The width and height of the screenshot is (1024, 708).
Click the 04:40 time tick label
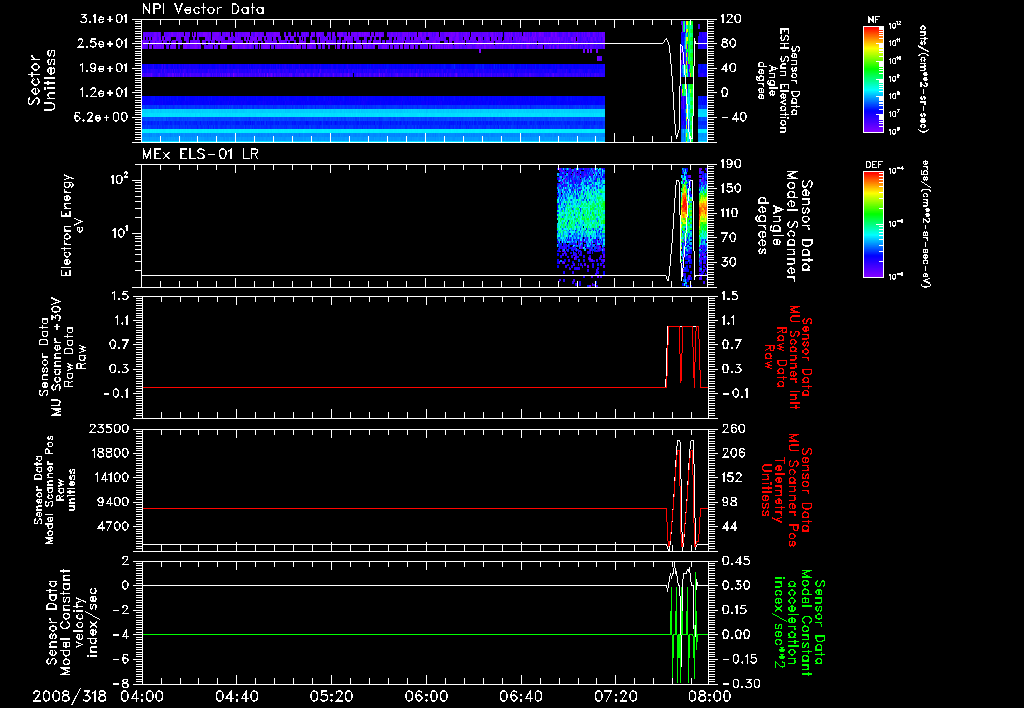coord(236,696)
